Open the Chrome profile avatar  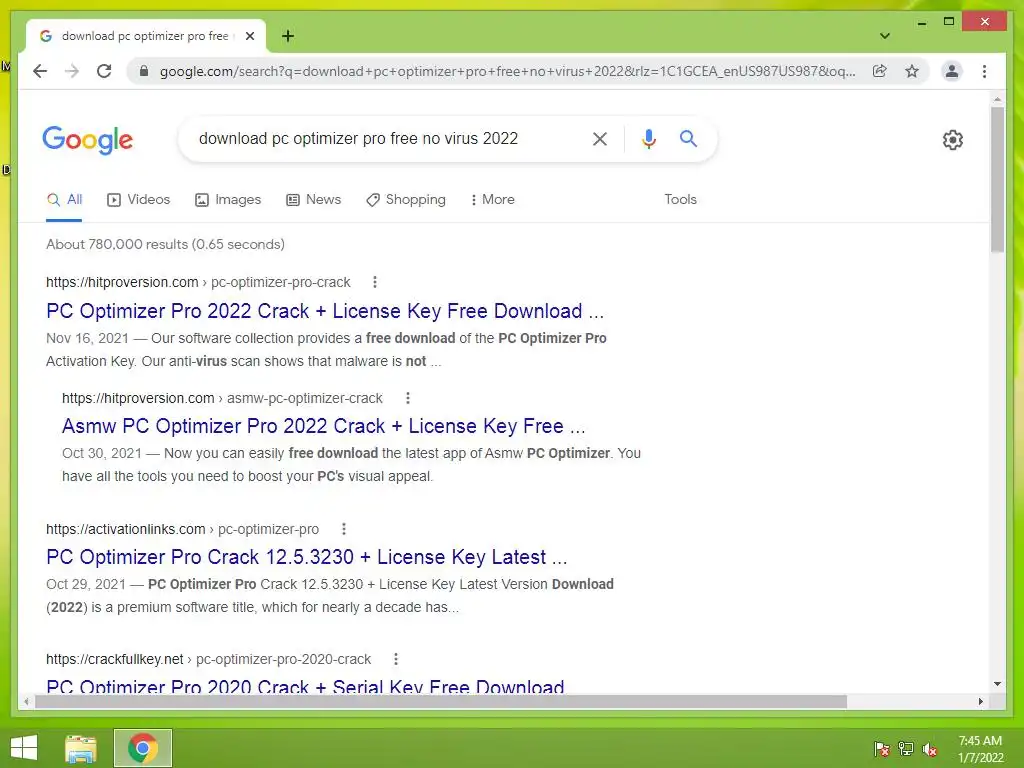click(952, 71)
